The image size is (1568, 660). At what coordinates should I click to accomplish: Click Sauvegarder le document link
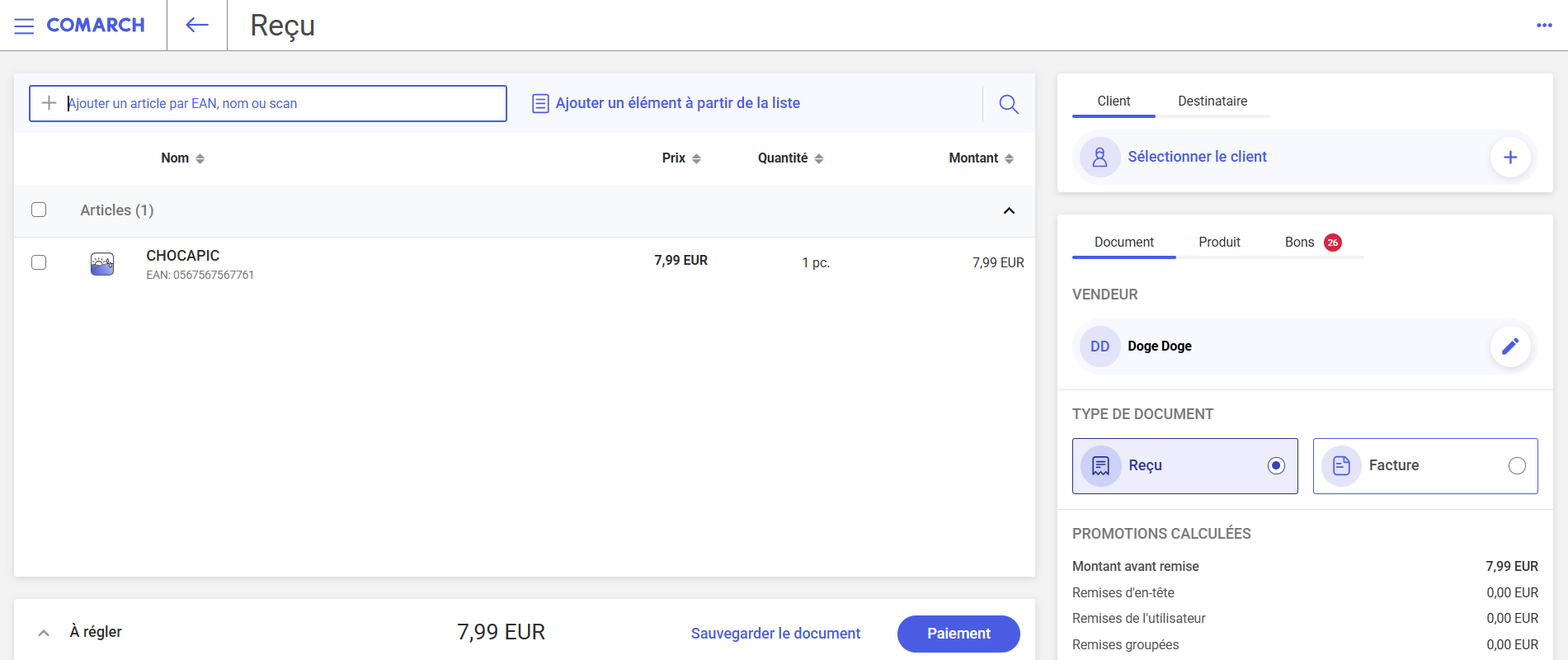tap(775, 634)
